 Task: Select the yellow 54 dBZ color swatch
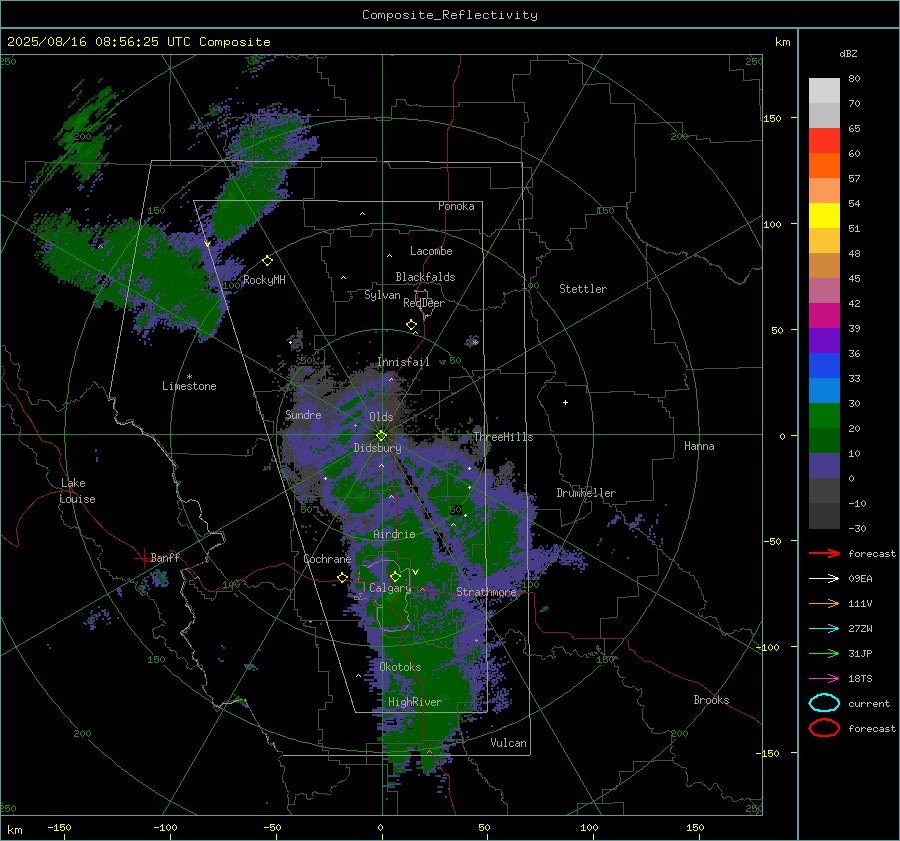coord(824,215)
